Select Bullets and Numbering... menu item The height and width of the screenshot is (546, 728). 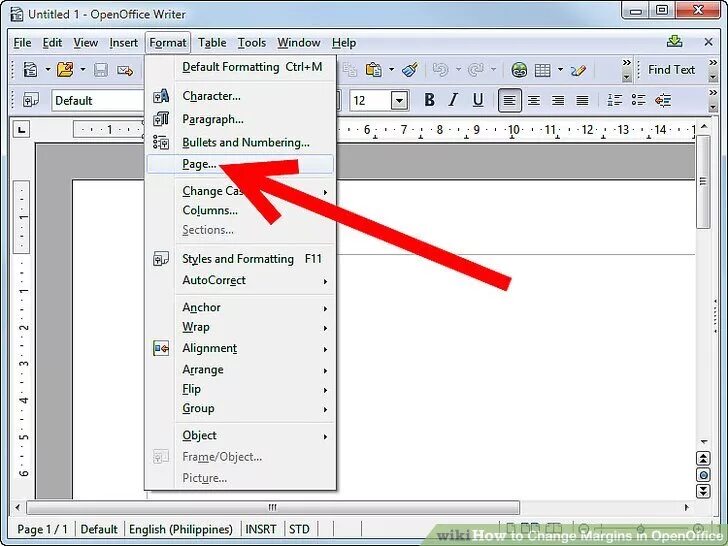(x=240, y=143)
